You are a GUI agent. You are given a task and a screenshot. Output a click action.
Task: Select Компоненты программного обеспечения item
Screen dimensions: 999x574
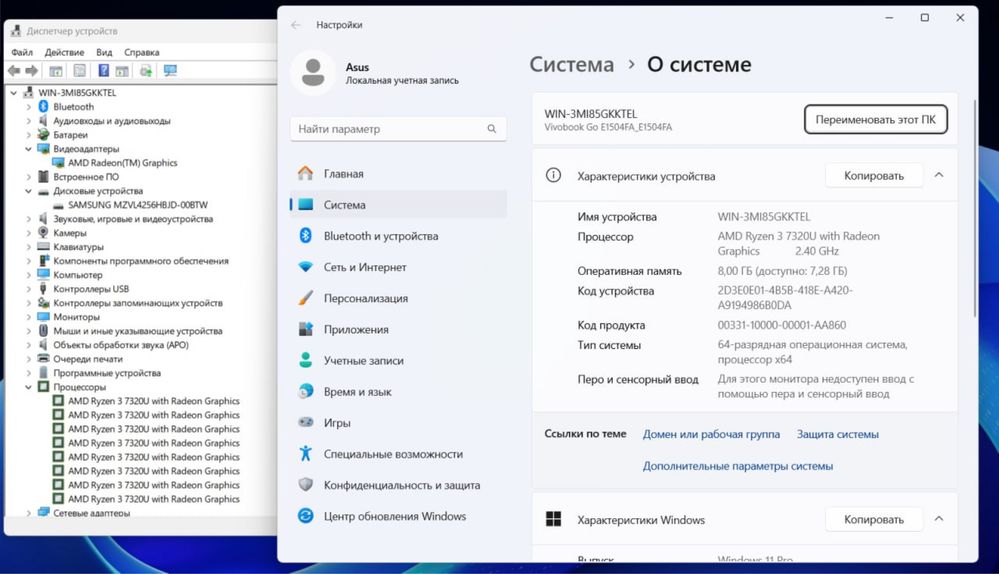click(140, 261)
